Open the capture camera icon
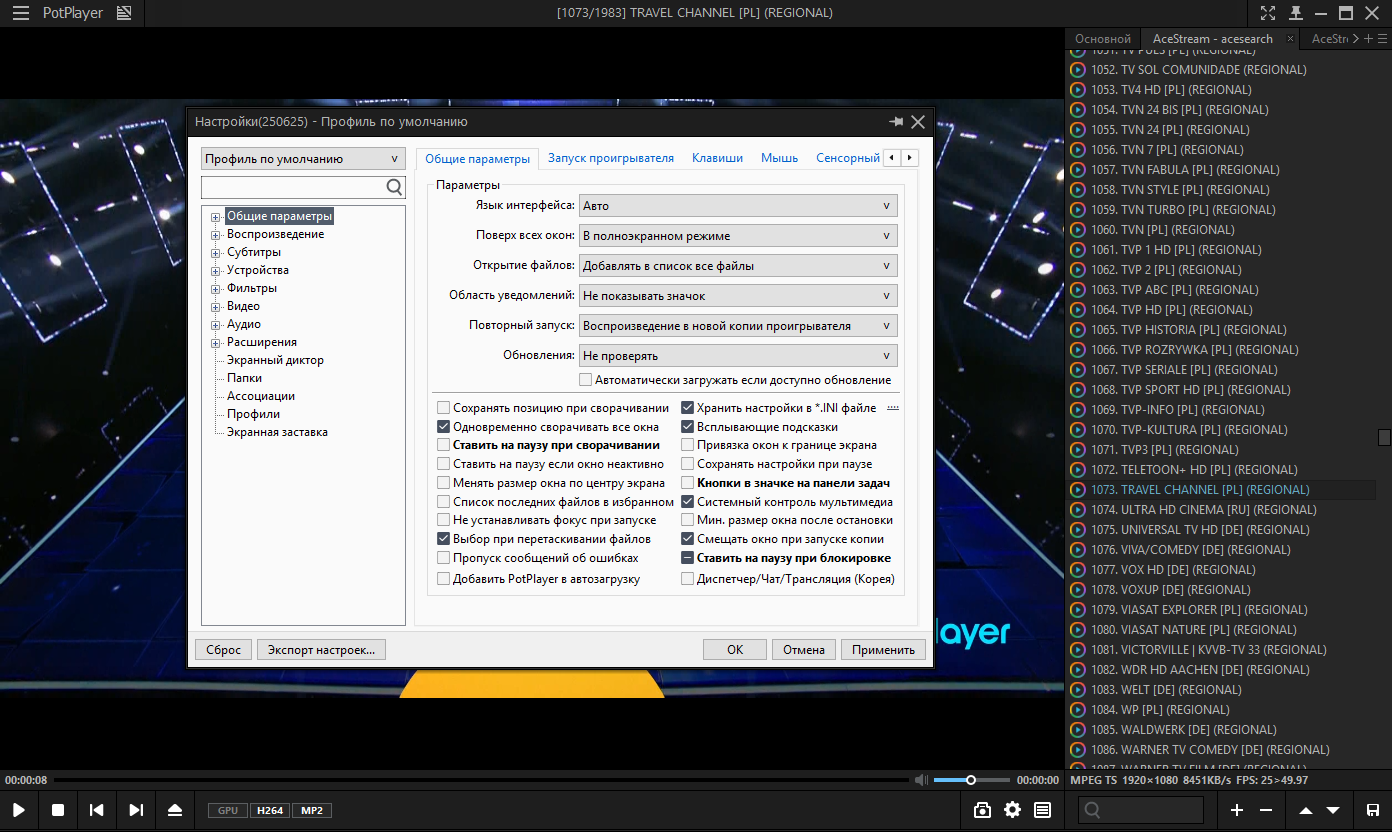 pyautogui.click(x=982, y=810)
